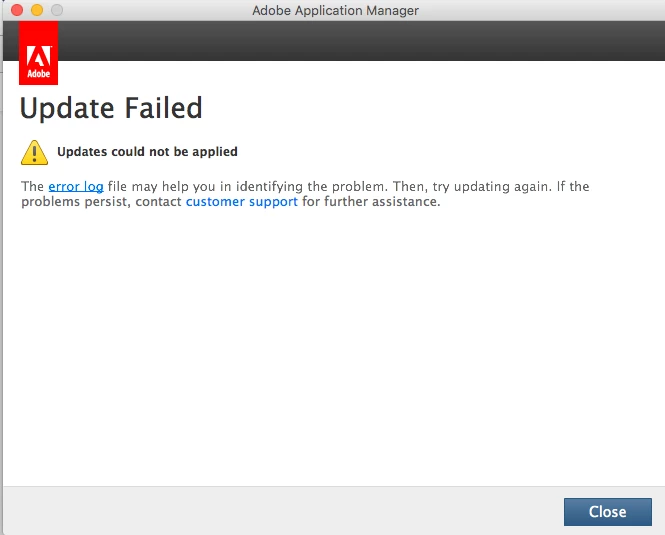
Task: Click the red window close button
Action: pyautogui.click(x=17, y=10)
